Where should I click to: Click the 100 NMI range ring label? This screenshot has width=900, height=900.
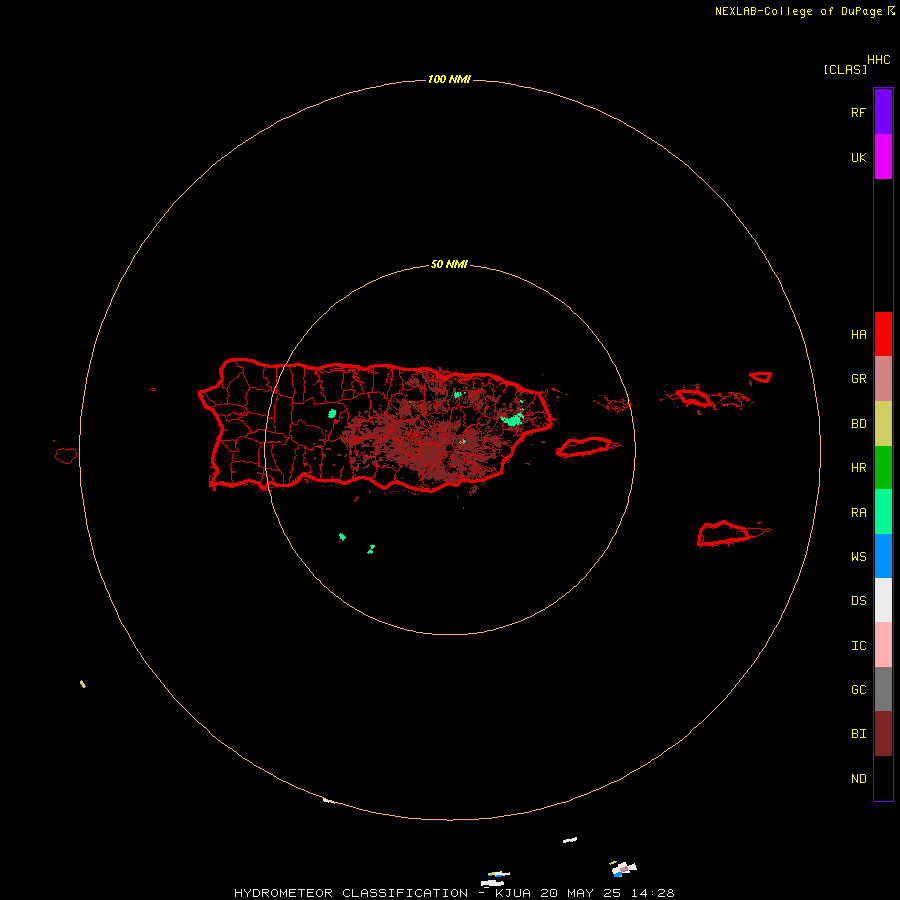coord(449,79)
